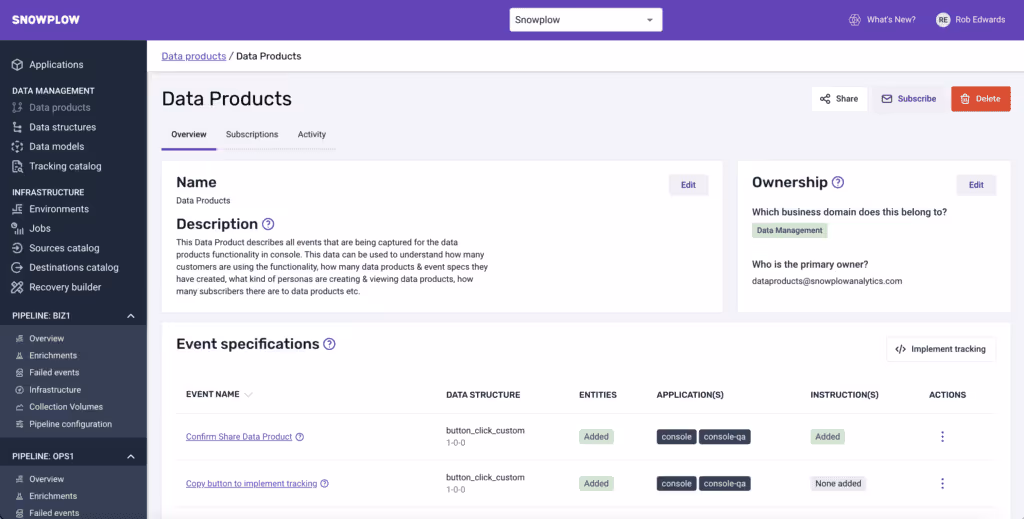
Task: Click Entities Added badge in Confirm Share row
Action: click(596, 437)
